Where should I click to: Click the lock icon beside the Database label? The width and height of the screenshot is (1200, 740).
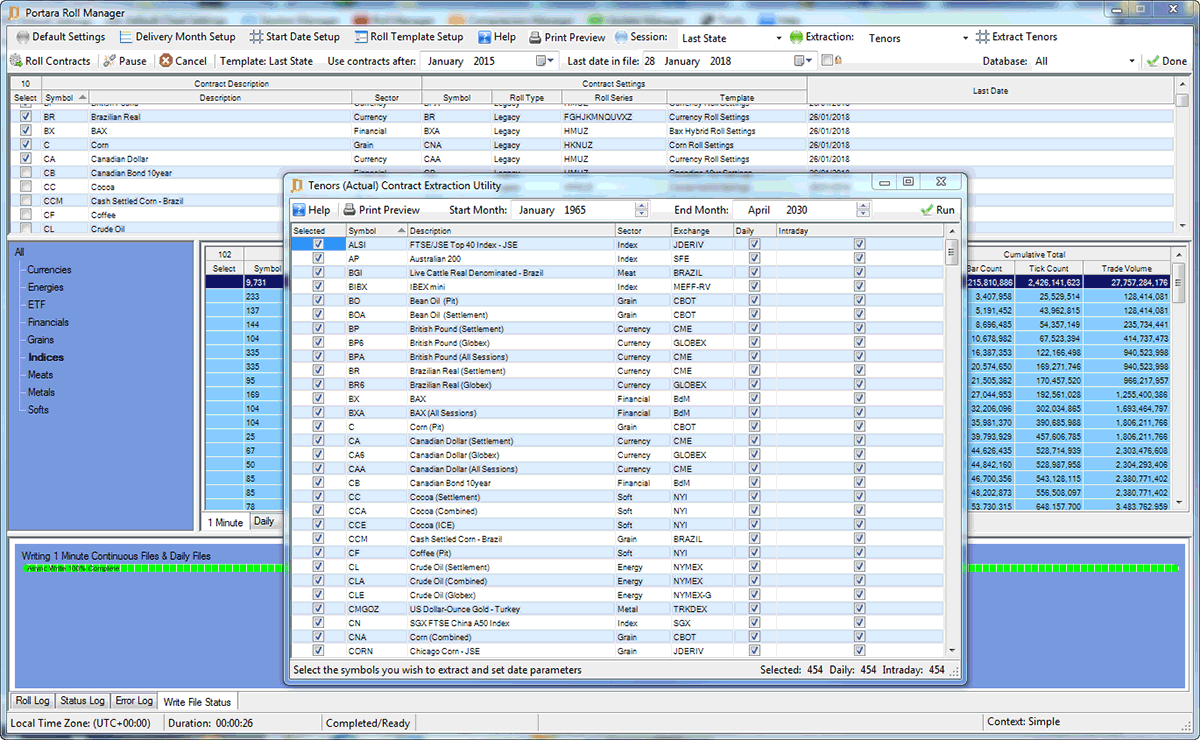click(837, 61)
